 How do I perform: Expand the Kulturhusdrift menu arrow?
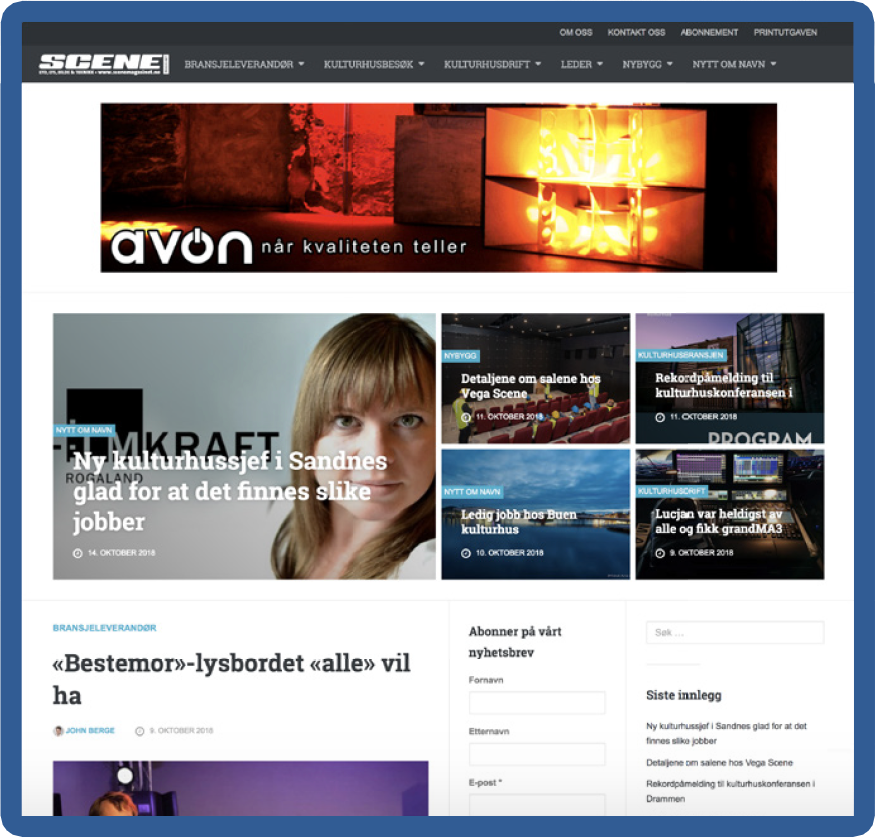point(538,64)
